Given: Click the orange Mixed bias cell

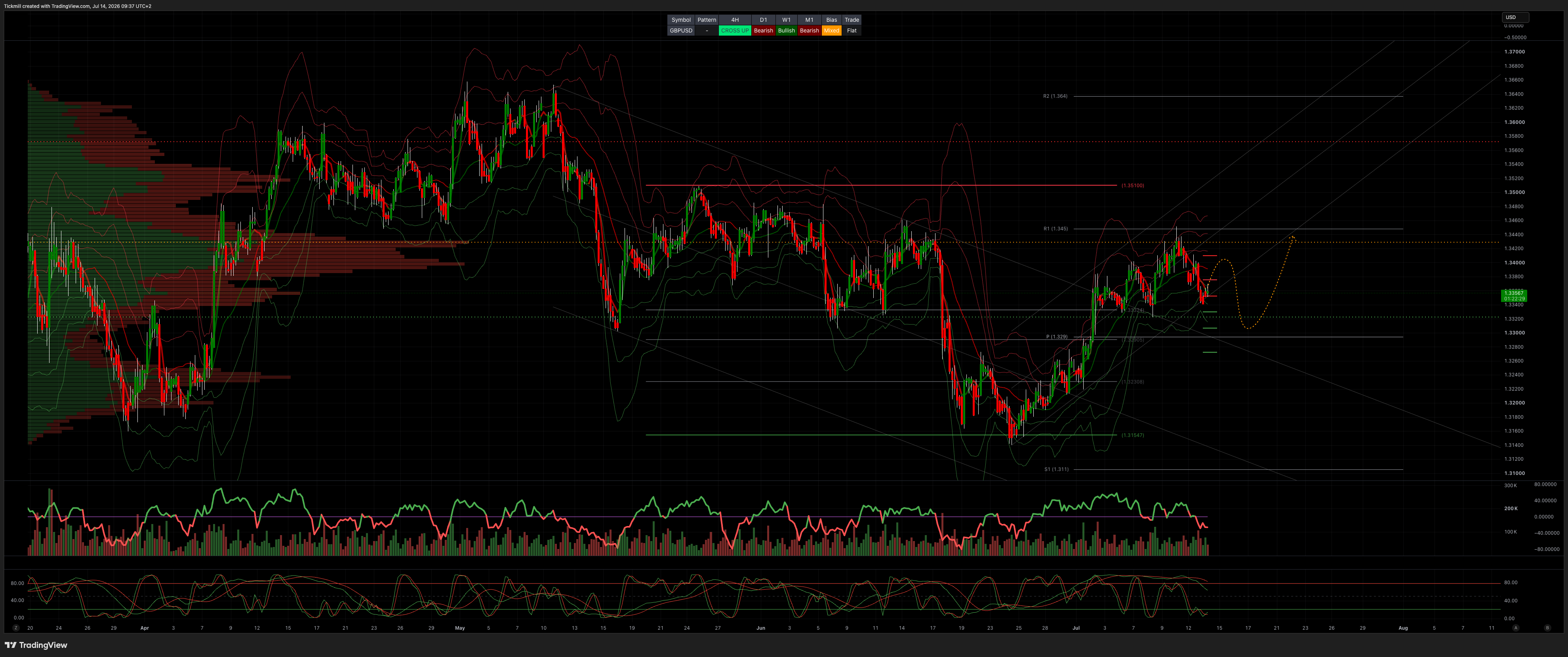Looking at the screenshot, I should (831, 30).
